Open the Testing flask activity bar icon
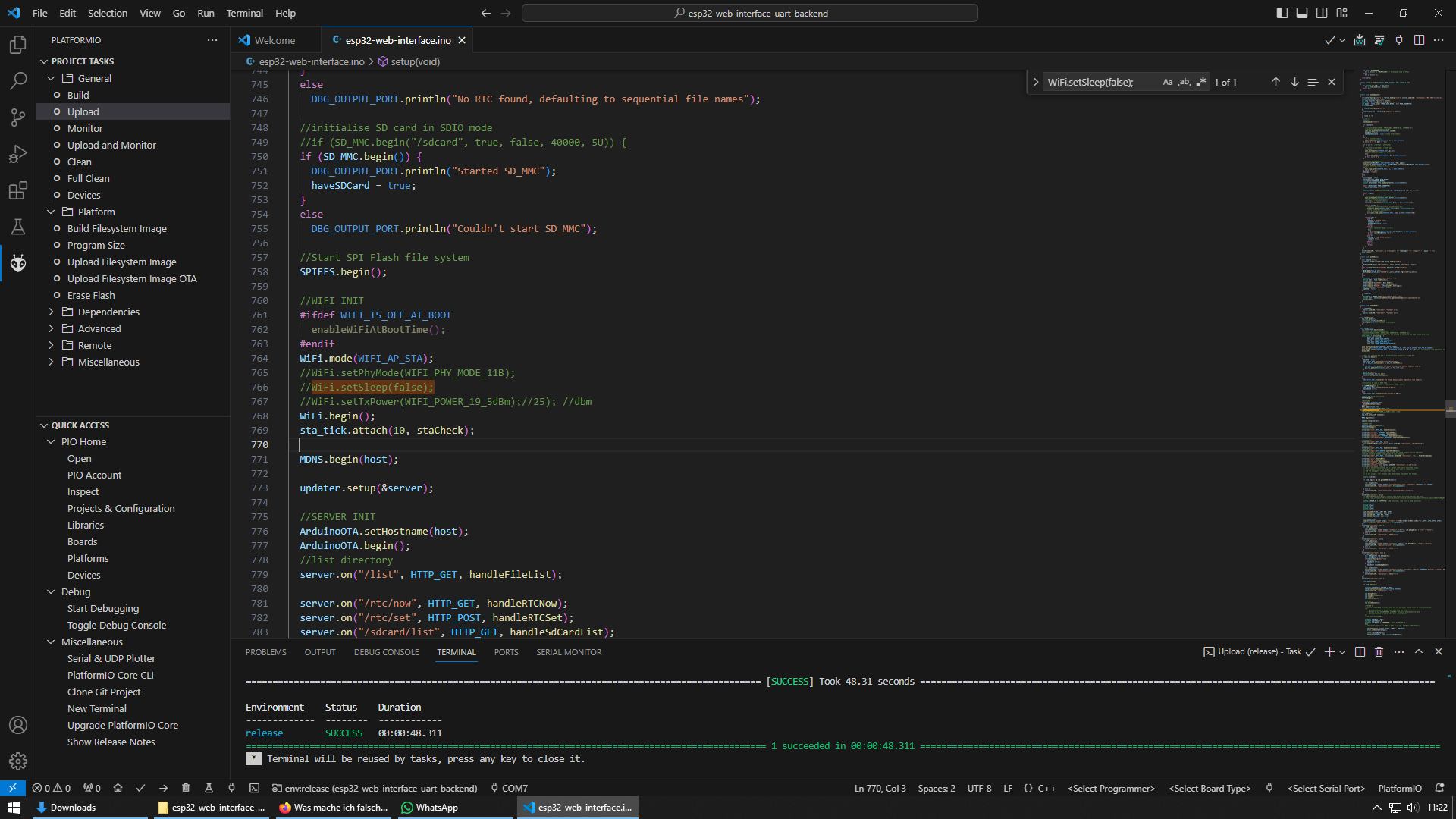The width and height of the screenshot is (1456, 819). point(18,227)
